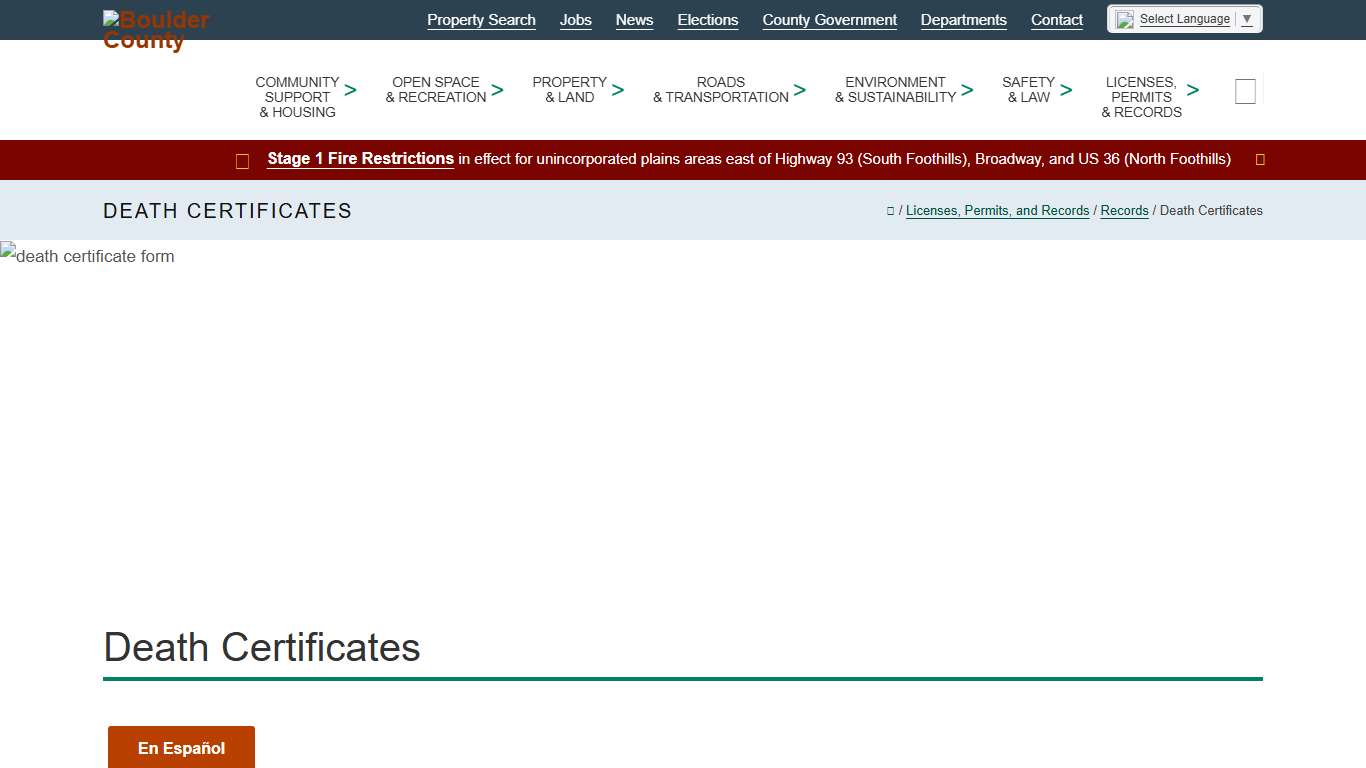Visit the Departments page
Screen dimensions: 1366x768
pos(963,20)
